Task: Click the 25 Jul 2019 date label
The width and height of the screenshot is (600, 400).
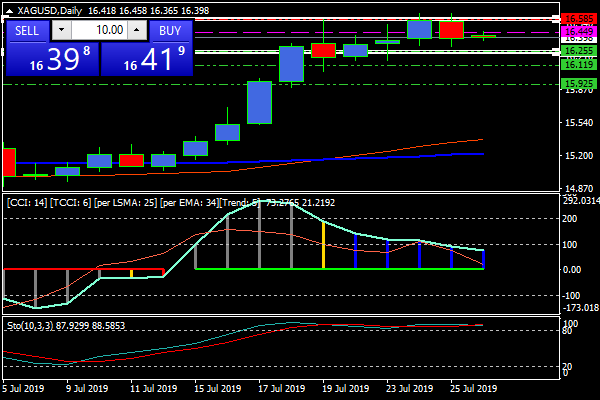Action: [473, 389]
